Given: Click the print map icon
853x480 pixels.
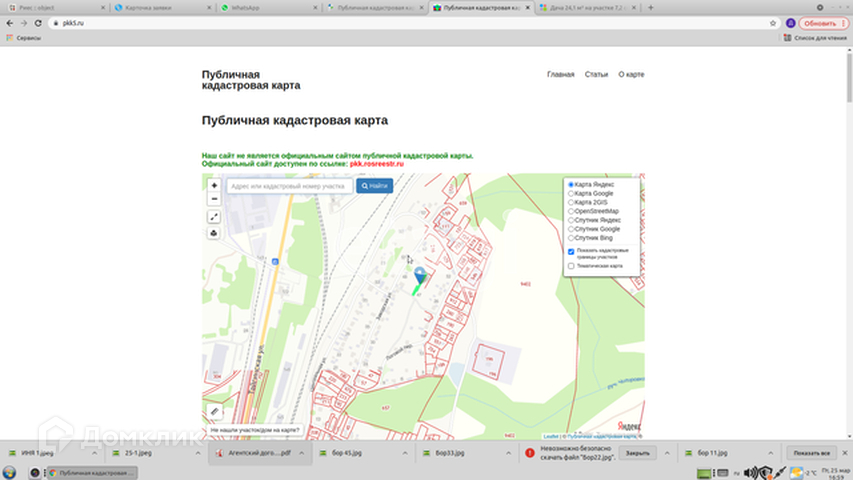Looking at the screenshot, I should [x=214, y=233].
